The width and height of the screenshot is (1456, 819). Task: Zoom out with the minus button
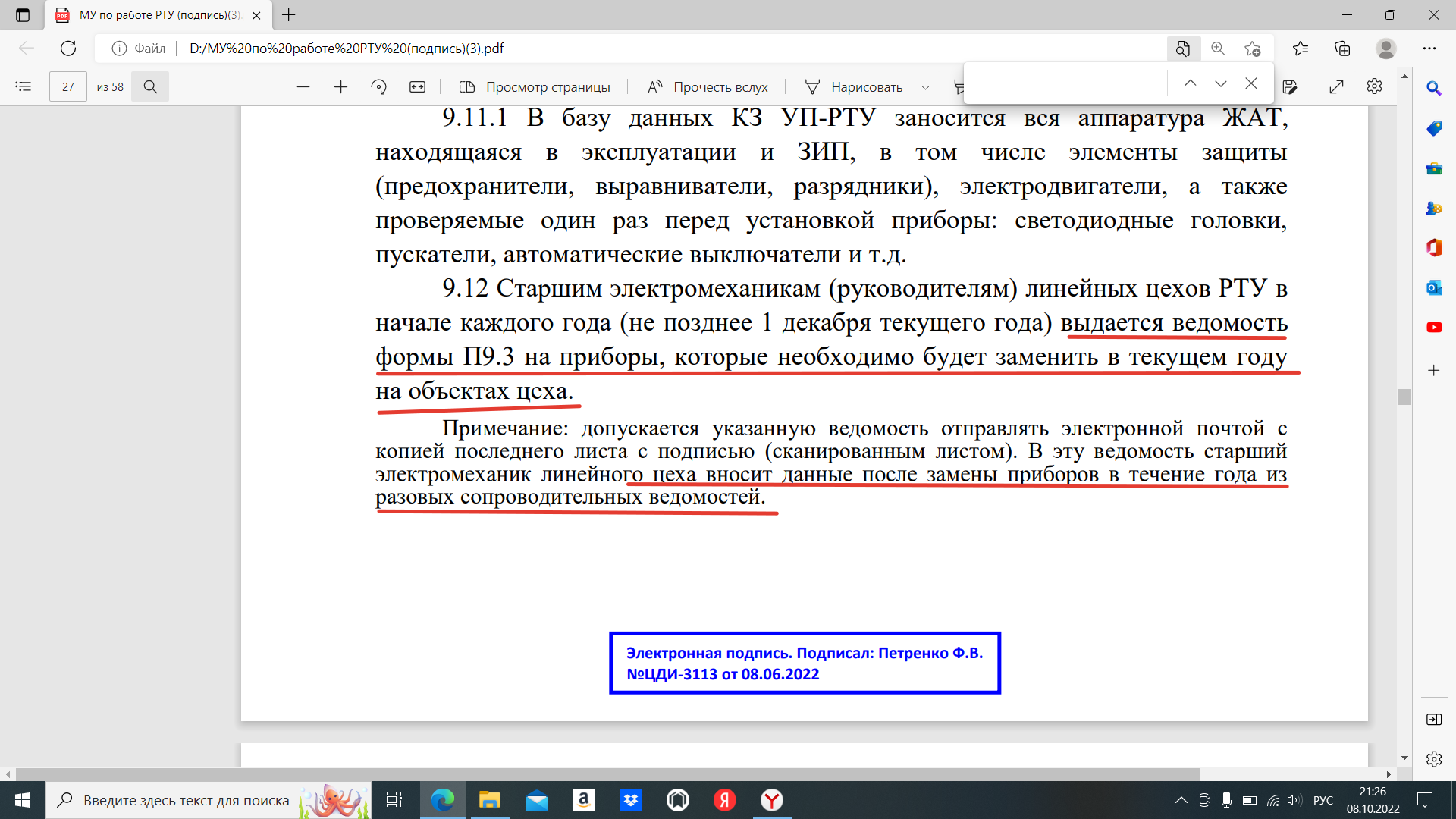point(303,86)
